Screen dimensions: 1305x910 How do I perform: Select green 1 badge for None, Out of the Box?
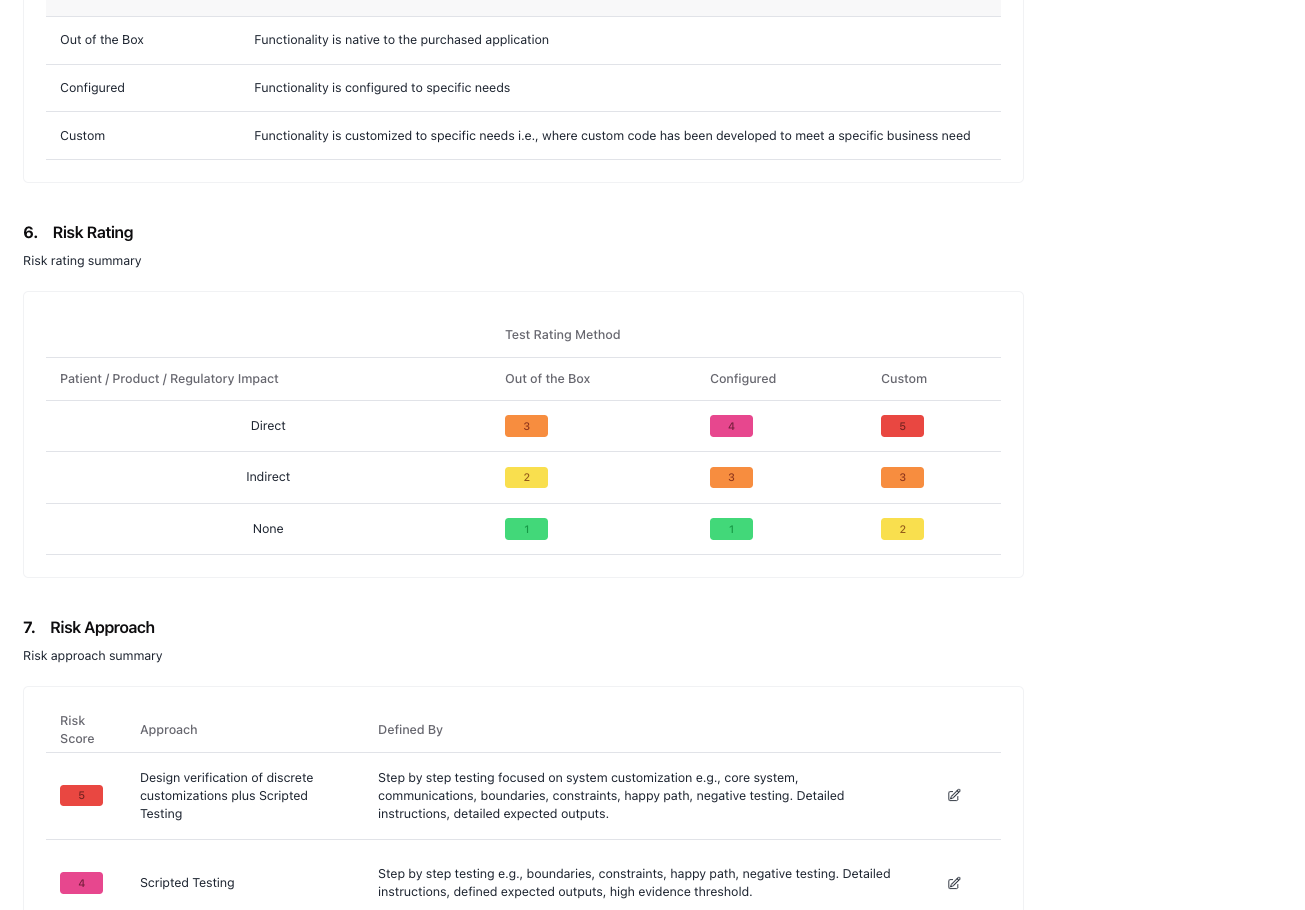[526, 529]
